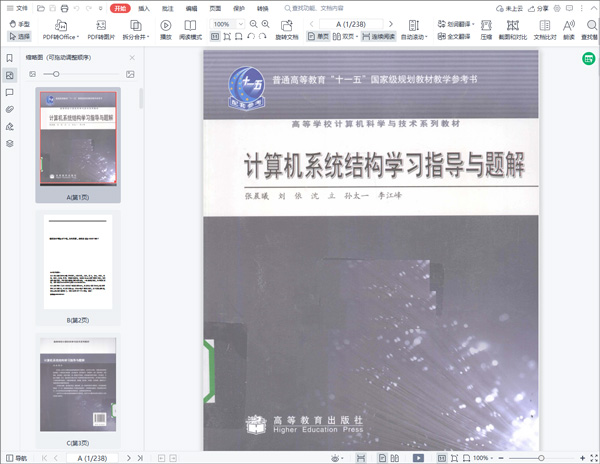Click the print icon in quick access bar

[x=64, y=8]
